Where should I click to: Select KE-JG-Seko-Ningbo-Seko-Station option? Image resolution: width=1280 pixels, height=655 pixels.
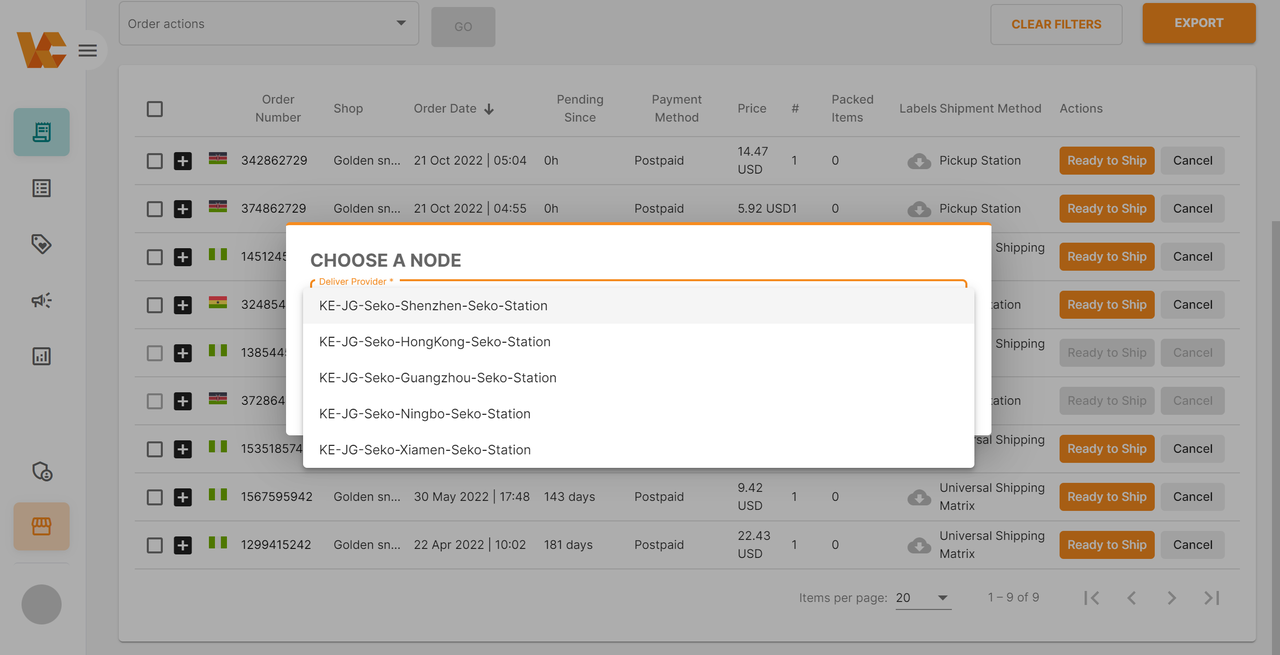639,414
